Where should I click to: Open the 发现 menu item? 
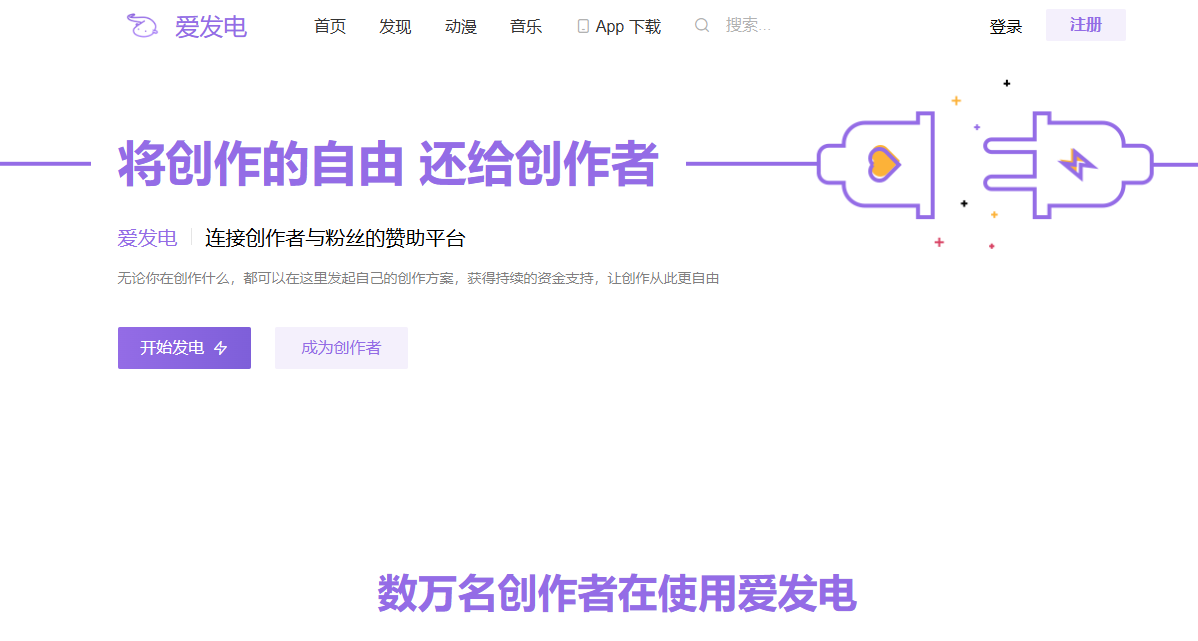[x=394, y=26]
